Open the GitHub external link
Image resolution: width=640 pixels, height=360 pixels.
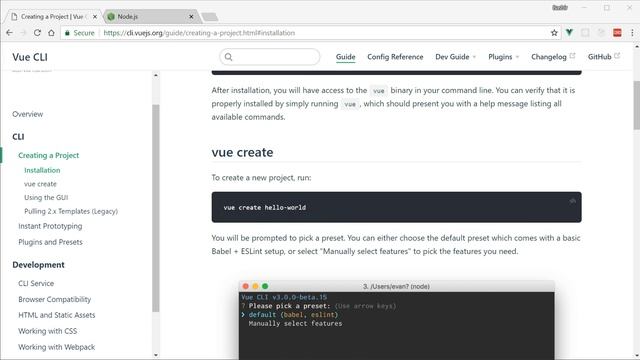[603, 57]
